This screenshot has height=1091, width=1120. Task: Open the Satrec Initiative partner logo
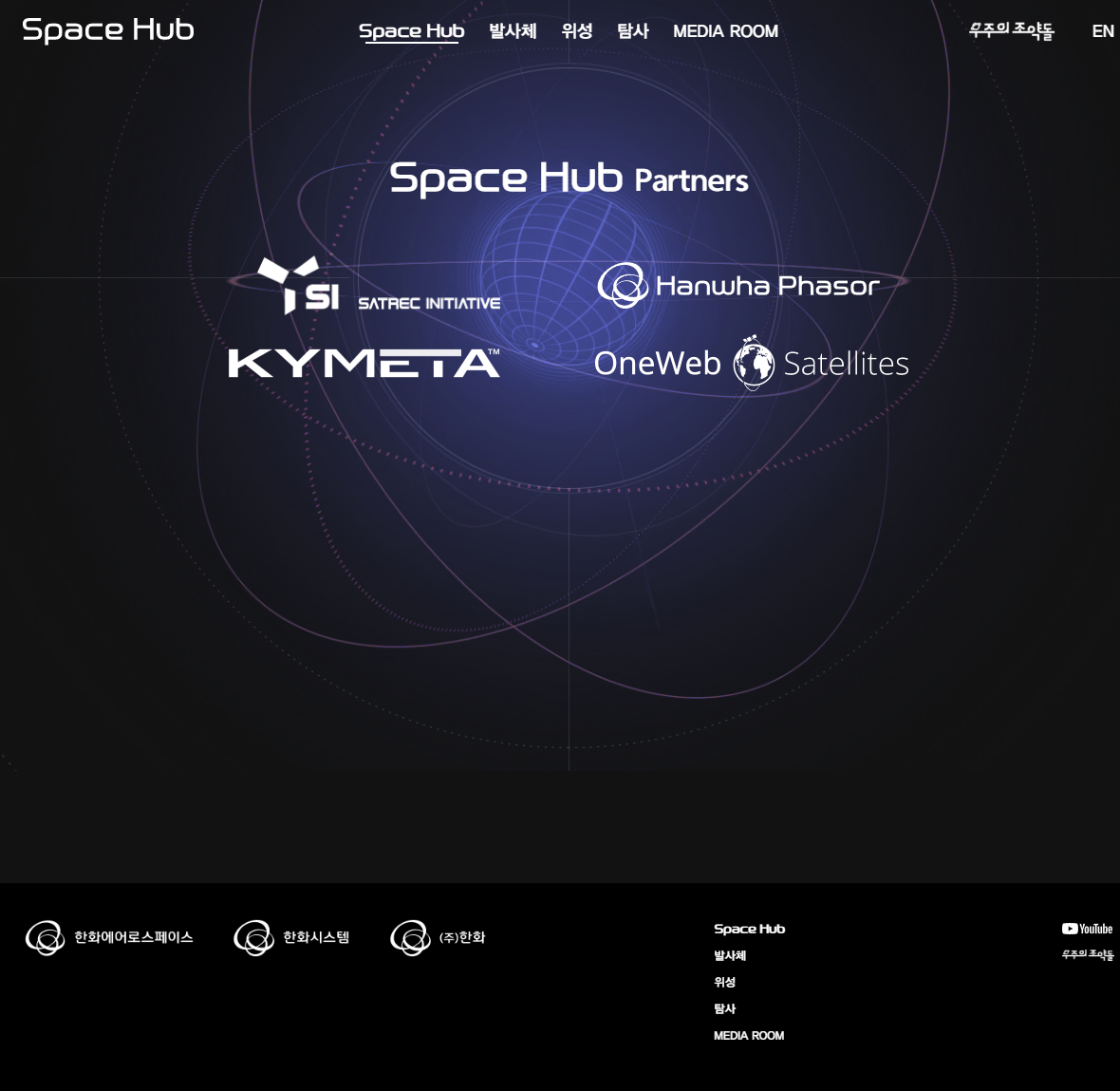pyautogui.click(x=379, y=286)
